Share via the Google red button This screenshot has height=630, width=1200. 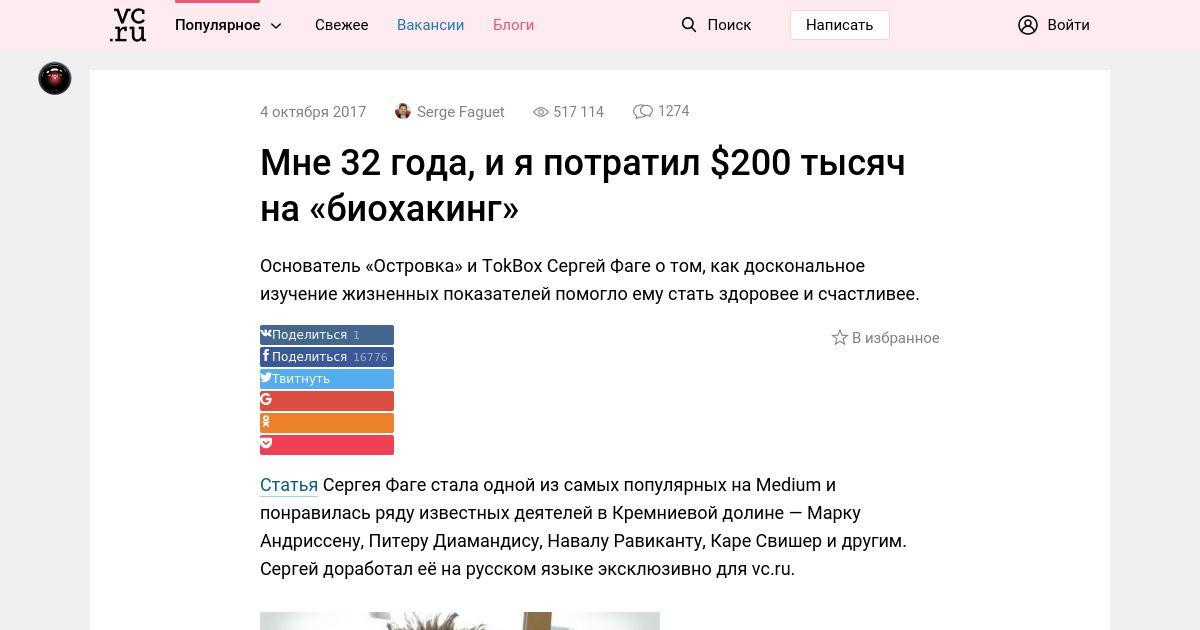coord(327,401)
